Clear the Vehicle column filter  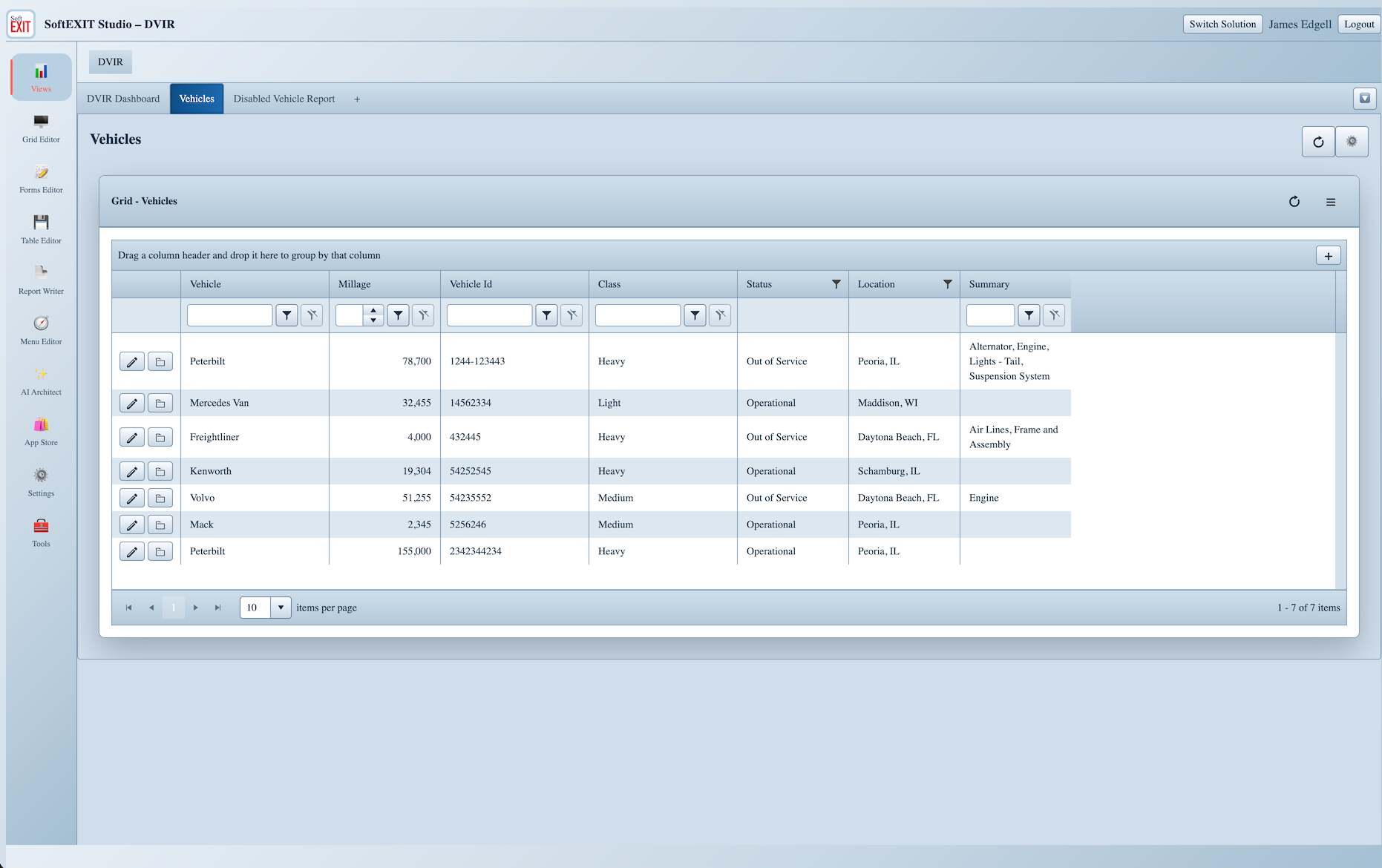pos(312,315)
